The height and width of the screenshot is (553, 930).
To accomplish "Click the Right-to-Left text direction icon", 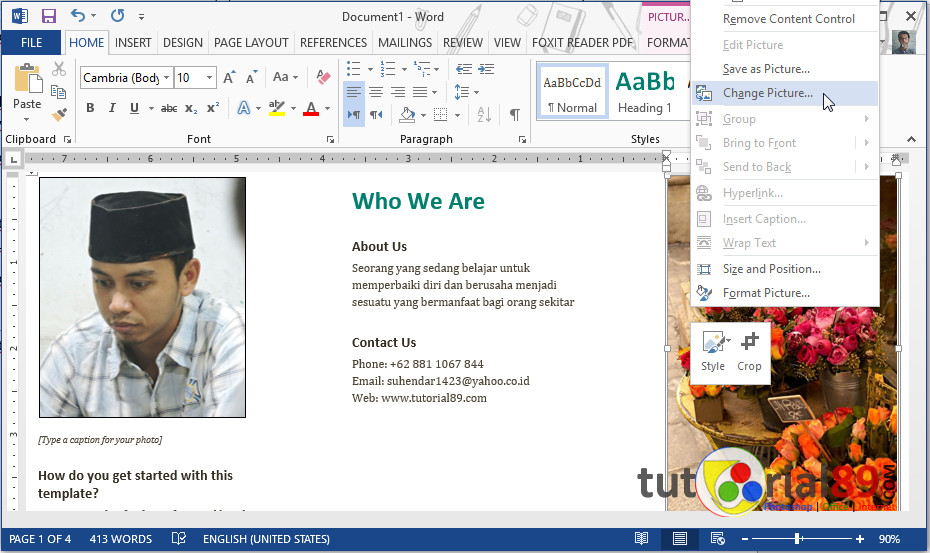I will 376,115.
